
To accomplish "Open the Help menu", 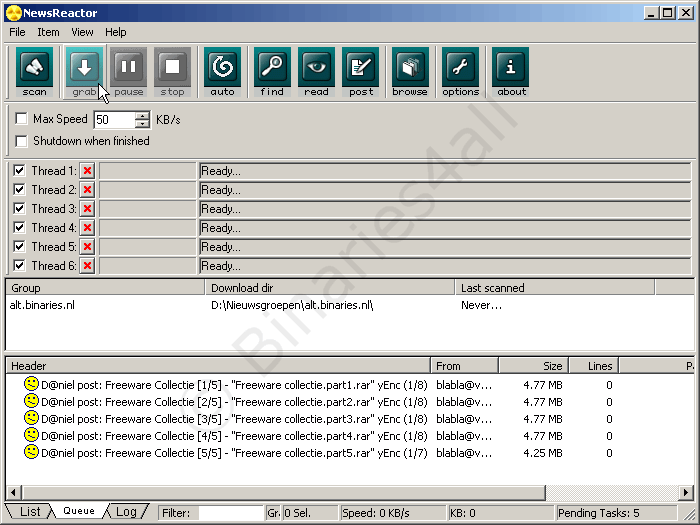I will (x=116, y=32).
